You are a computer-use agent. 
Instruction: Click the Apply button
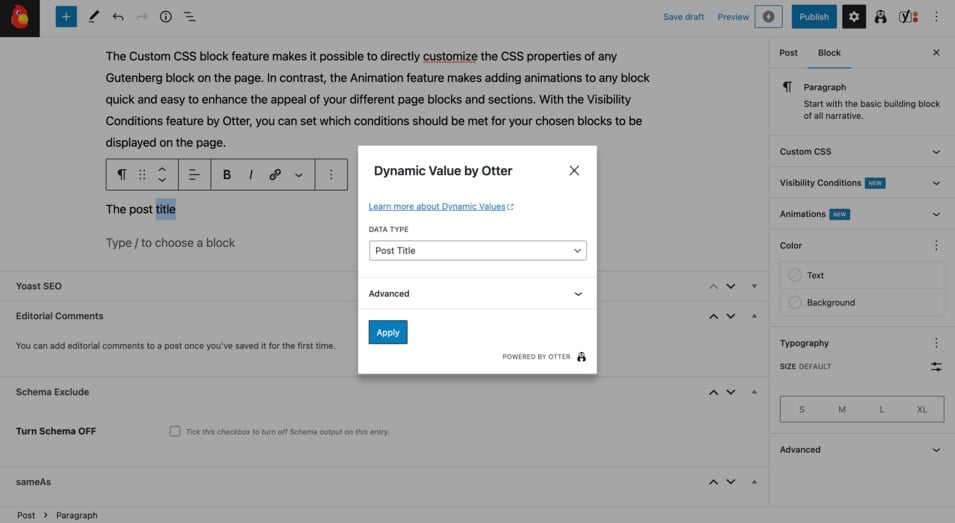tap(388, 332)
